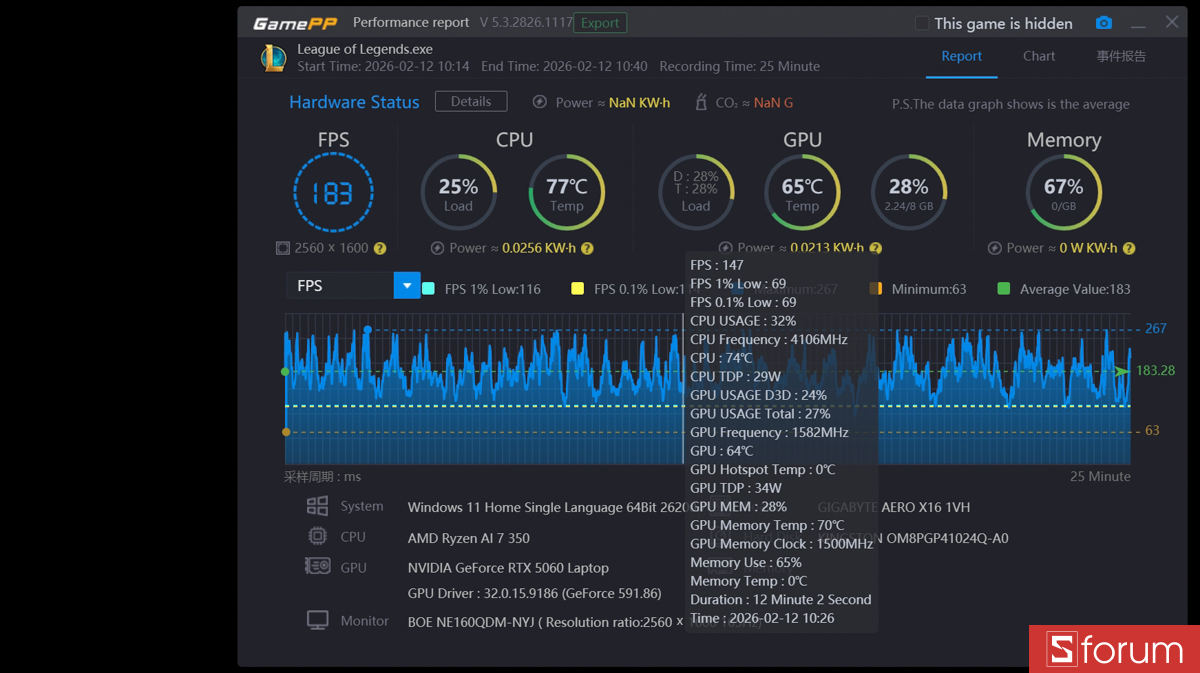Open the FPS metric dropdown
The image size is (1200, 673).
pyautogui.click(x=407, y=285)
